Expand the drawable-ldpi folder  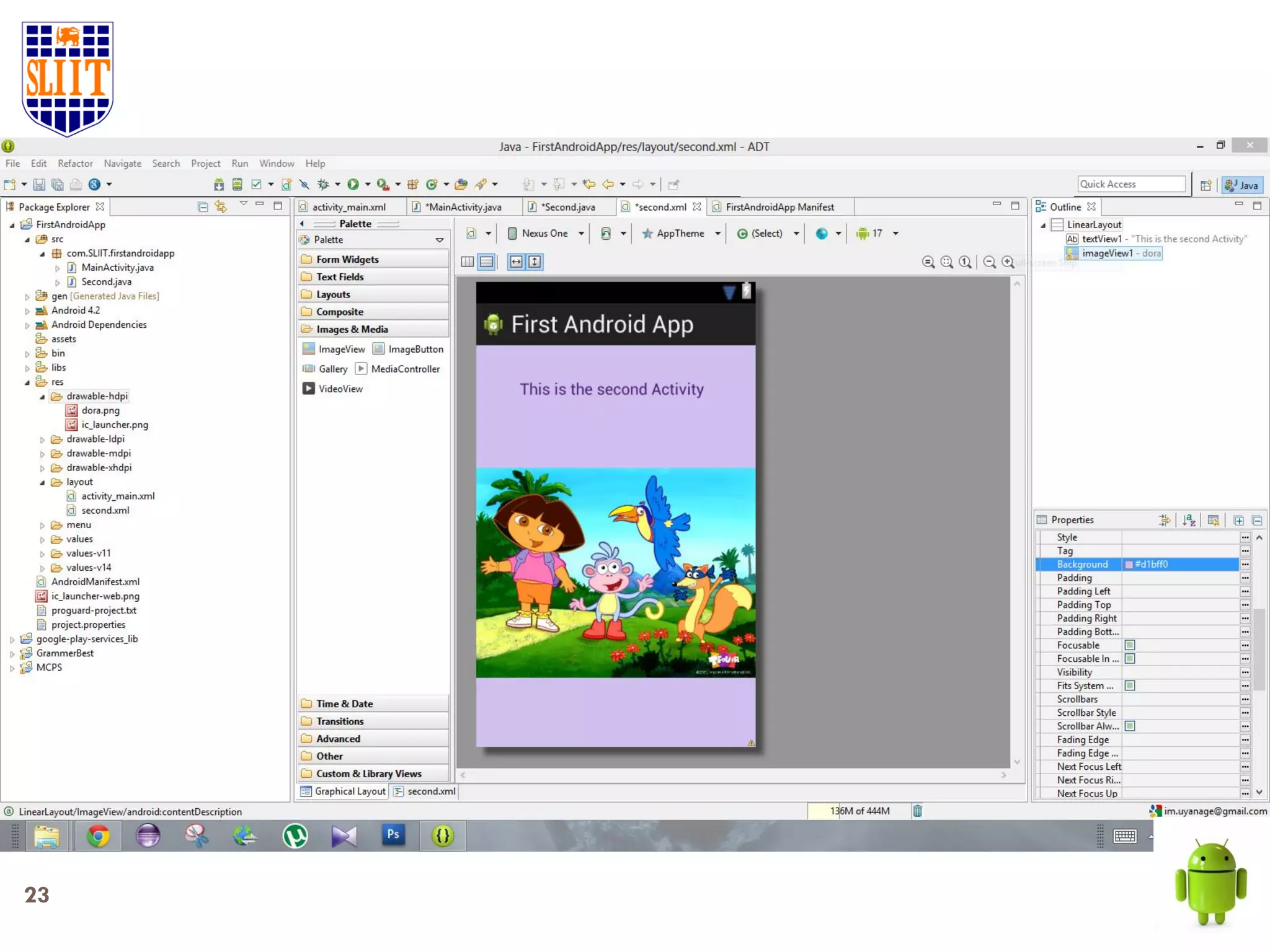43,439
